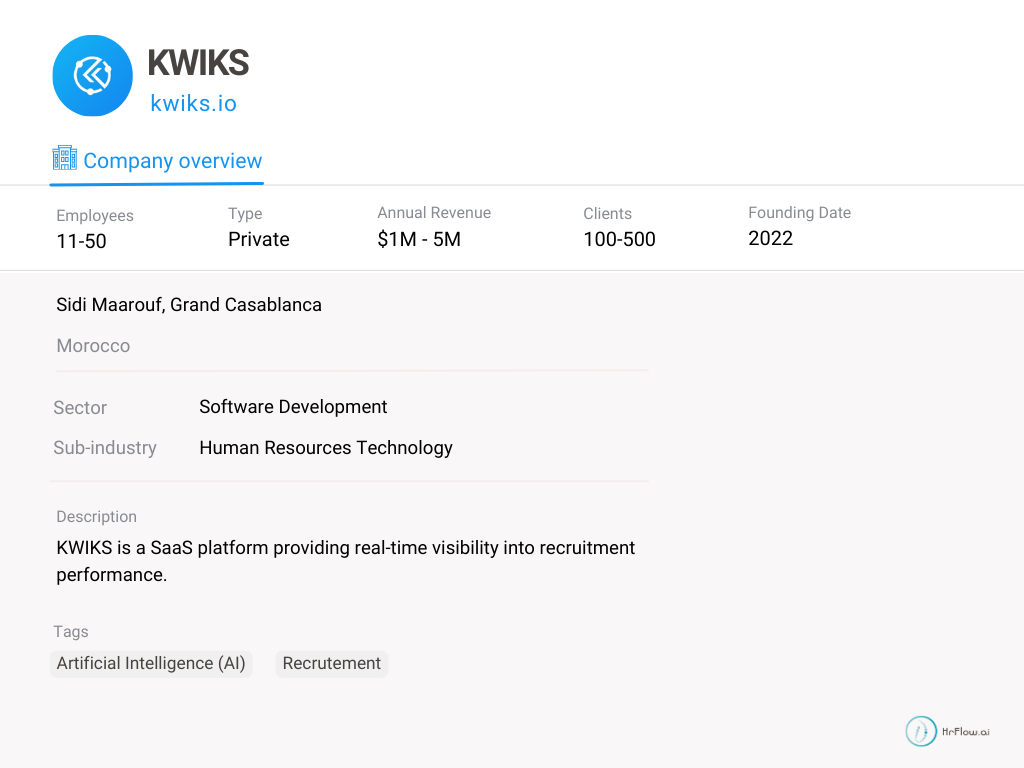The width and height of the screenshot is (1024, 768).
Task: Click the Annual Revenue label
Action: tap(434, 213)
